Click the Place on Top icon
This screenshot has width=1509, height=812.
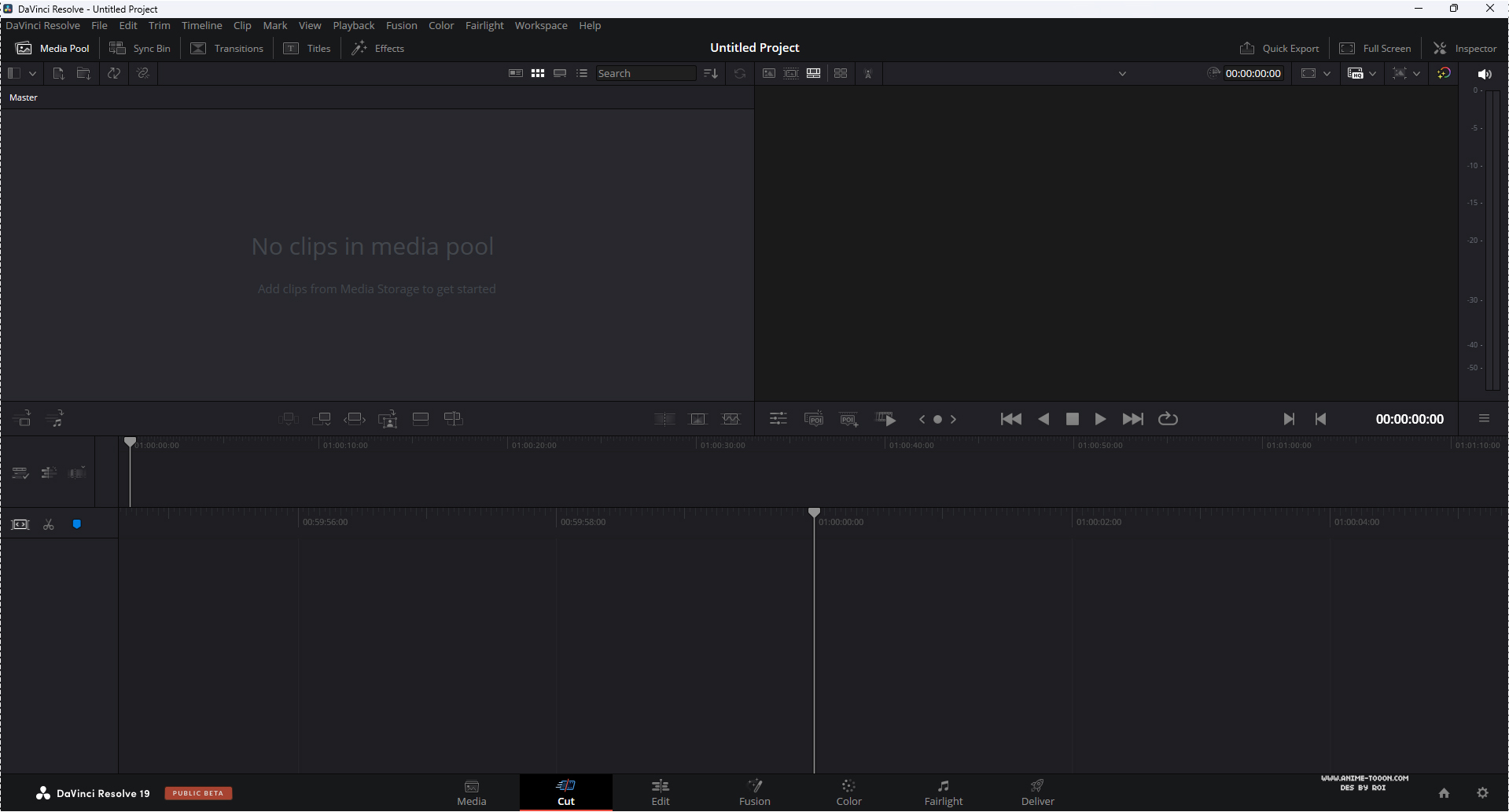point(421,419)
